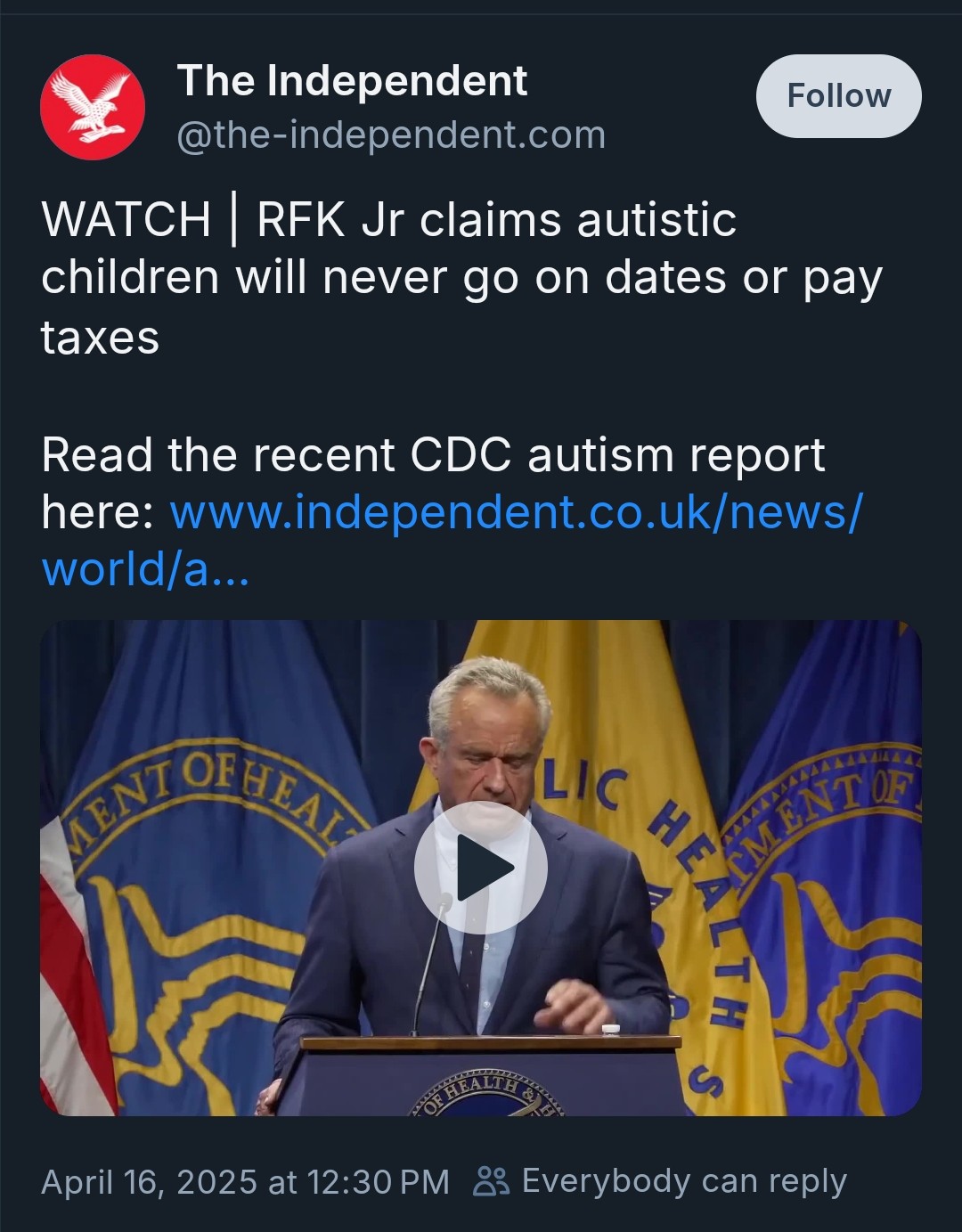Screen dimensions: 962x1232
Task: Click the people icon beside reply settings
Action: coord(491,1181)
